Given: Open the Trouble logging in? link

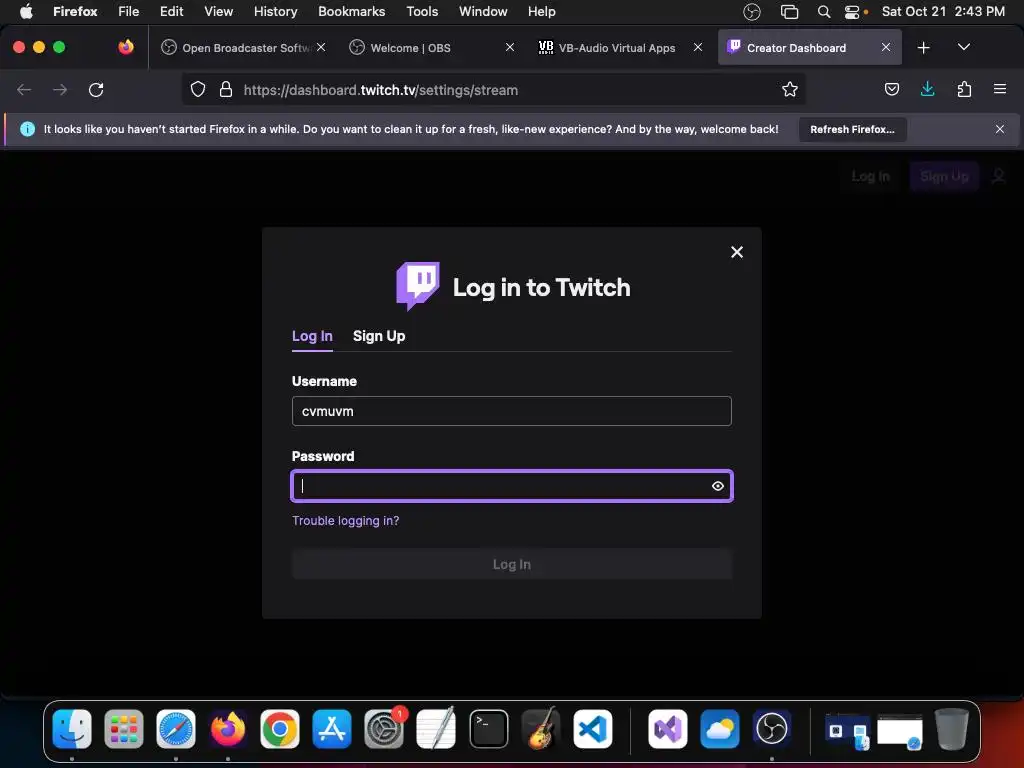Looking at the screenshot, I should pos(345,520).
